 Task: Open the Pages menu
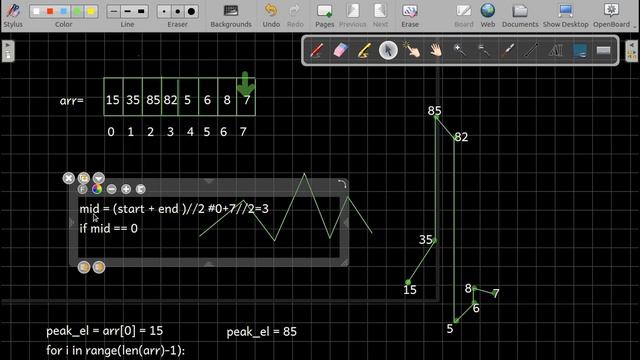pyautogui.click(x=324, y=16)
